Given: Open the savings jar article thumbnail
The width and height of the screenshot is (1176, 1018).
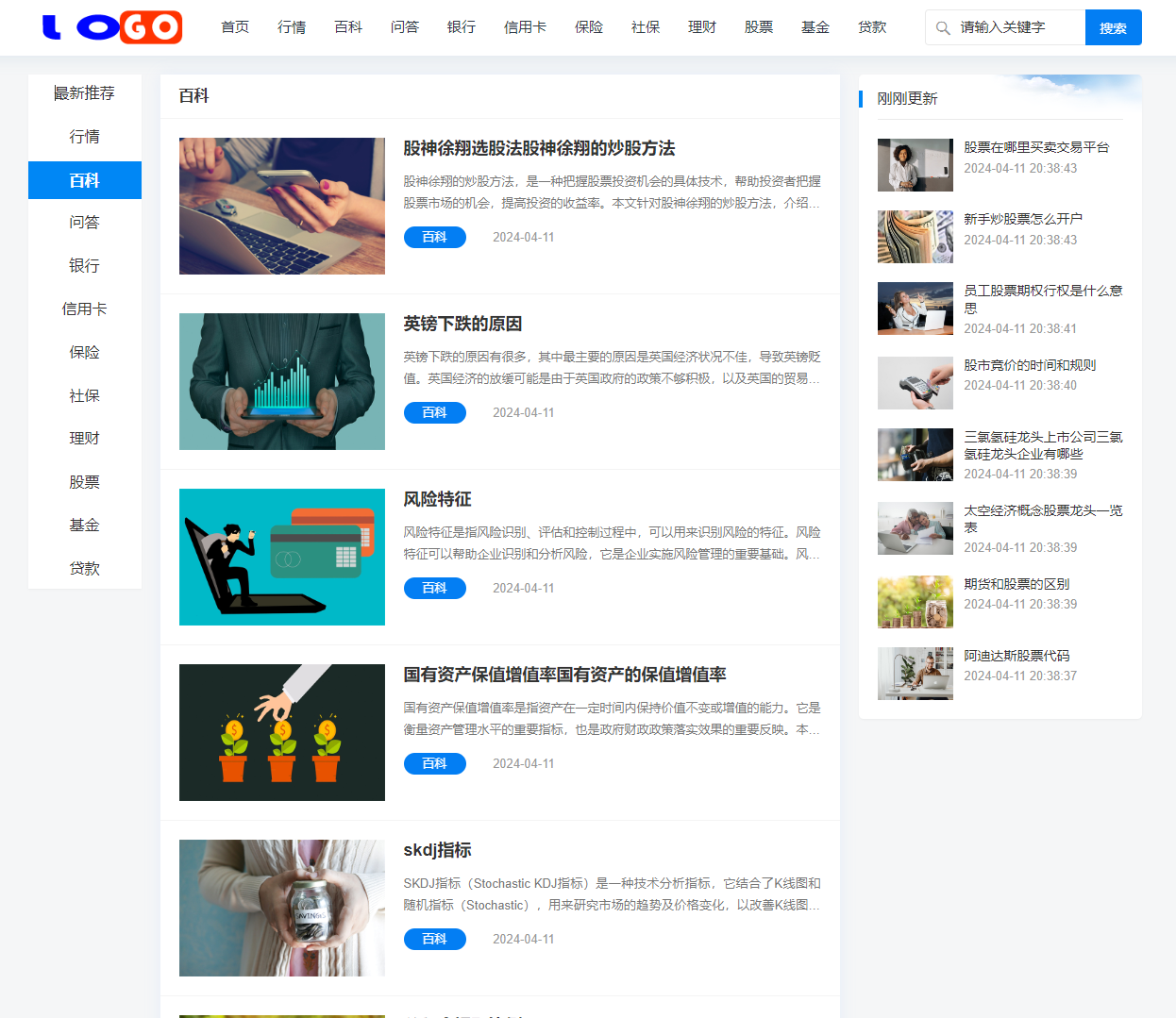Looking at the screenshot, I should click(282, 908).
